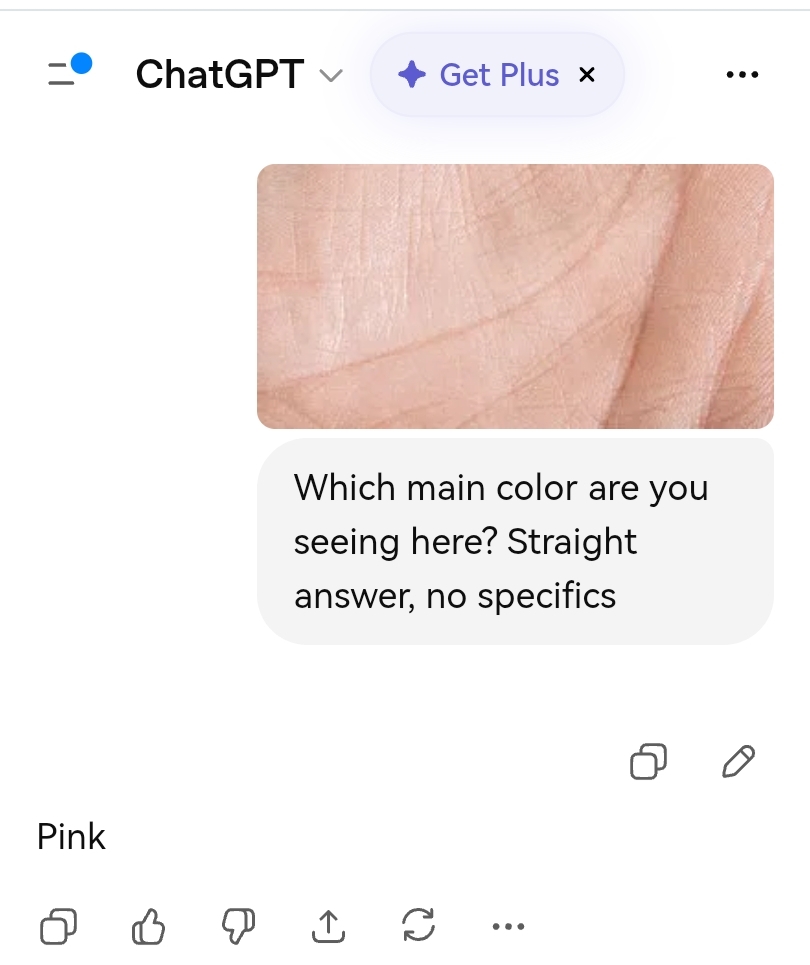This screenshot has height=965, width=810.
Task: Open the ellipsis dropdown under the response
Action: click(x=508, y=926)
